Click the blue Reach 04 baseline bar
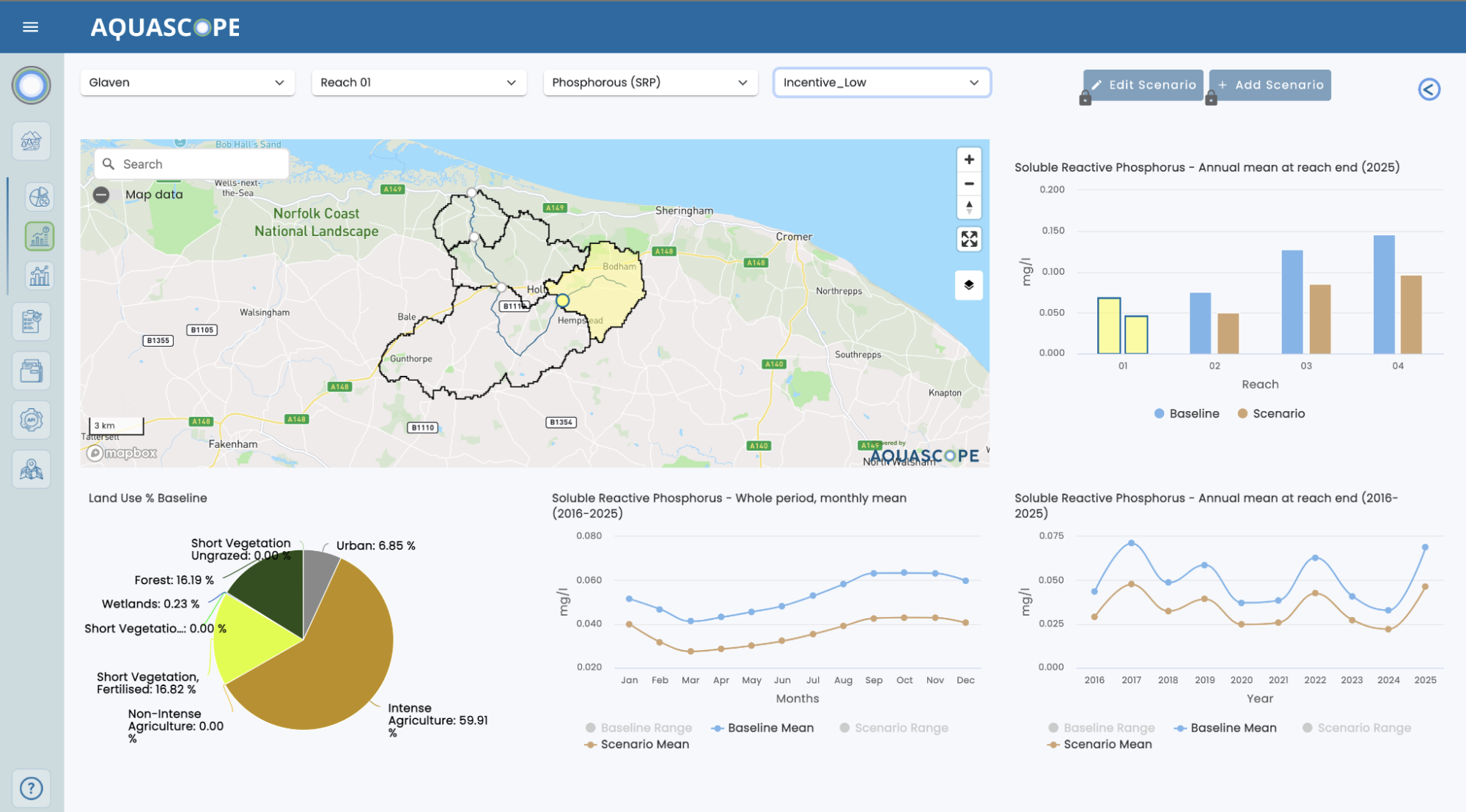 pyautogui.click(x=1384, y=295)
